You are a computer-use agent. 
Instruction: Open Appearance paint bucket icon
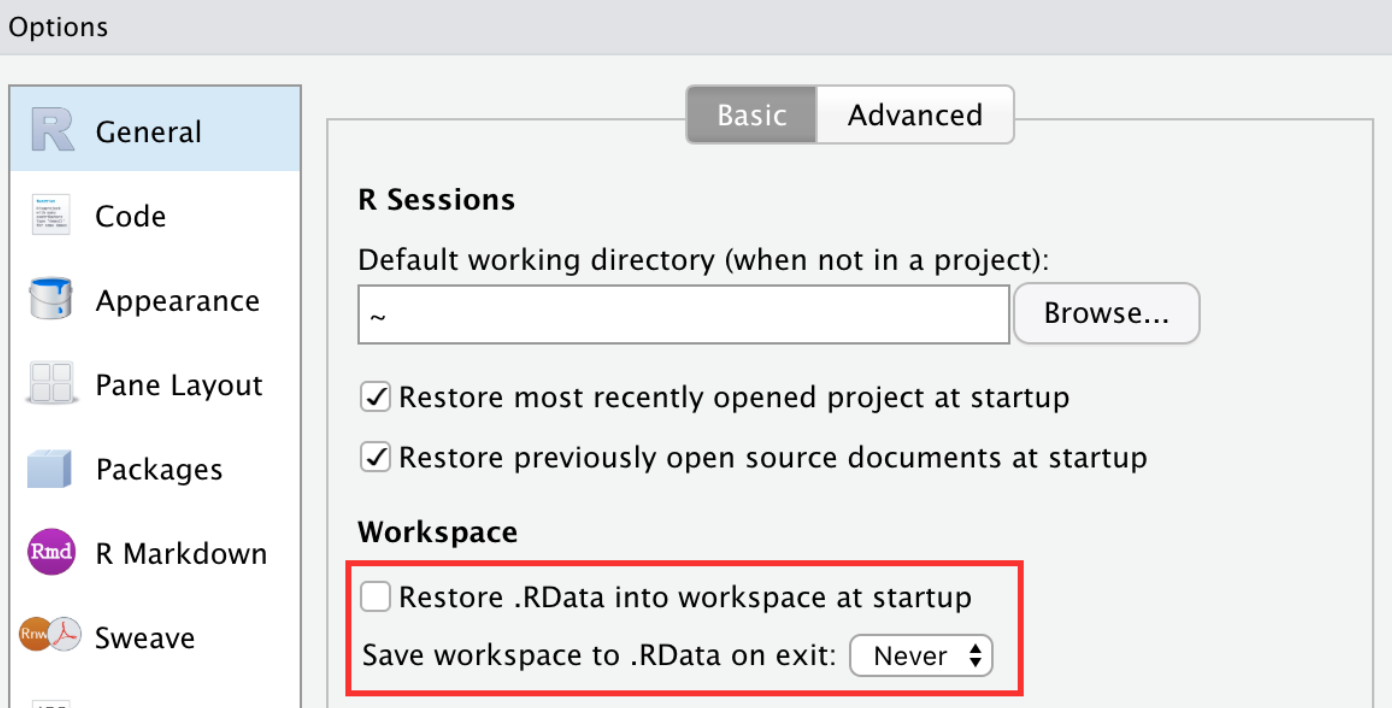[51, 300]
